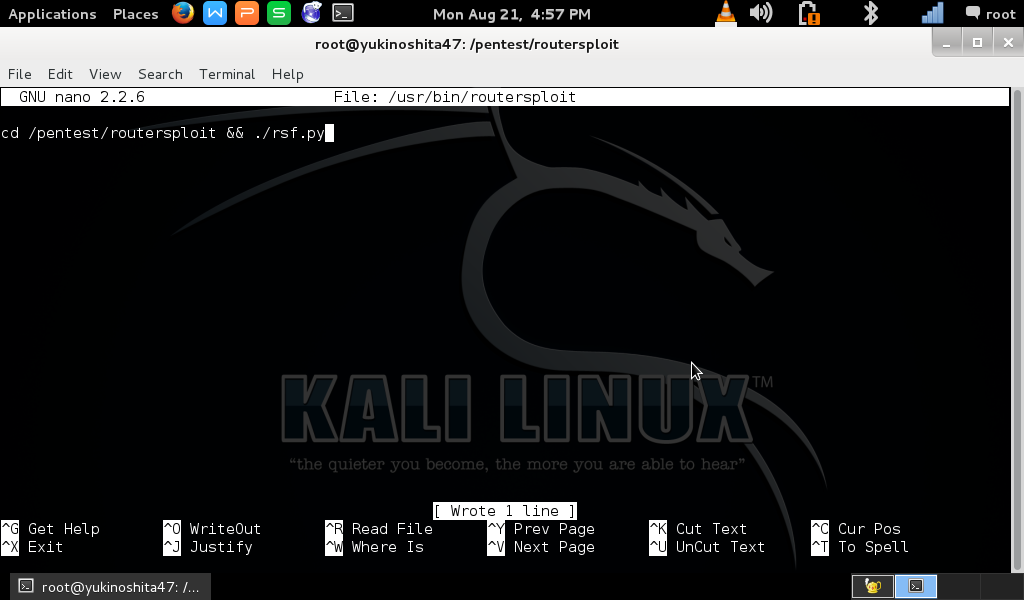Open WPS Spreadsheets launcher icon
This screenshot has width=1024, height=600.
point(279,13)
